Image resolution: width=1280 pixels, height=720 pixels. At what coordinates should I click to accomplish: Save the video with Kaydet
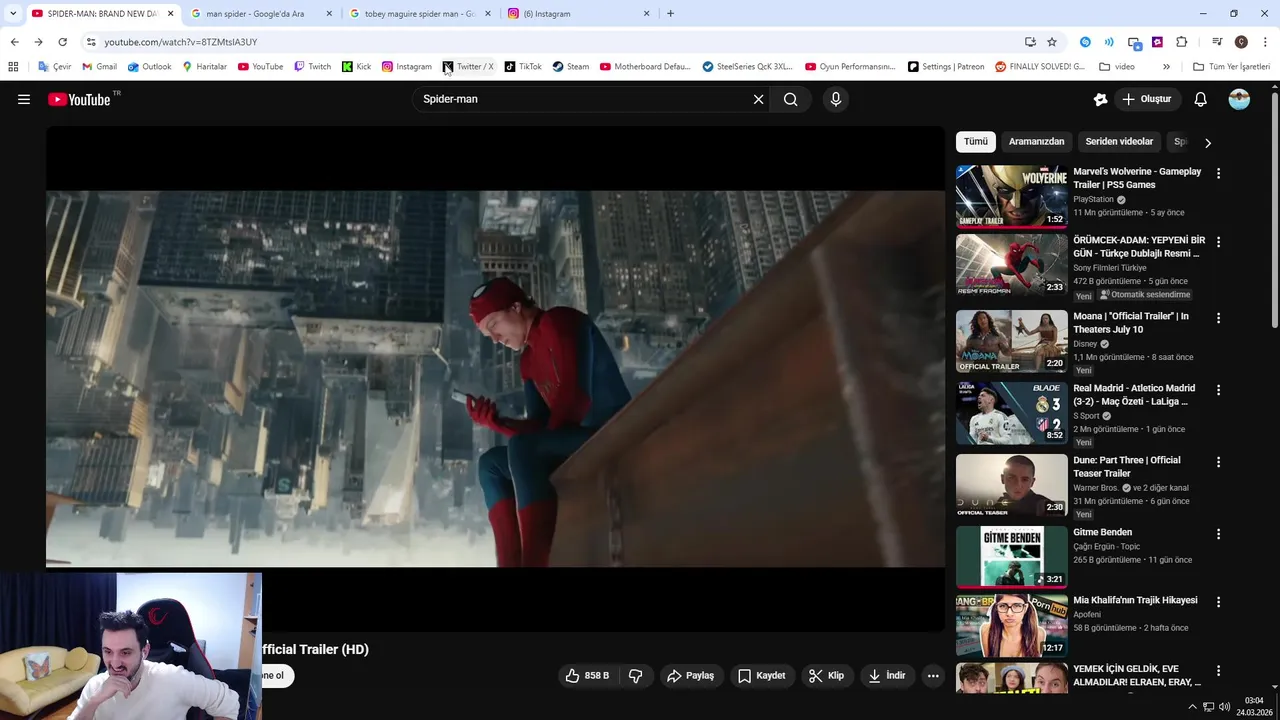[761, 676]
